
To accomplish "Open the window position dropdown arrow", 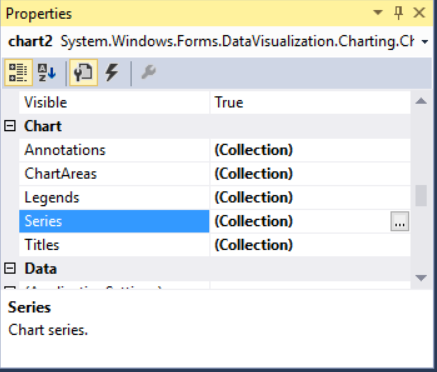I will tap(378, 13).
